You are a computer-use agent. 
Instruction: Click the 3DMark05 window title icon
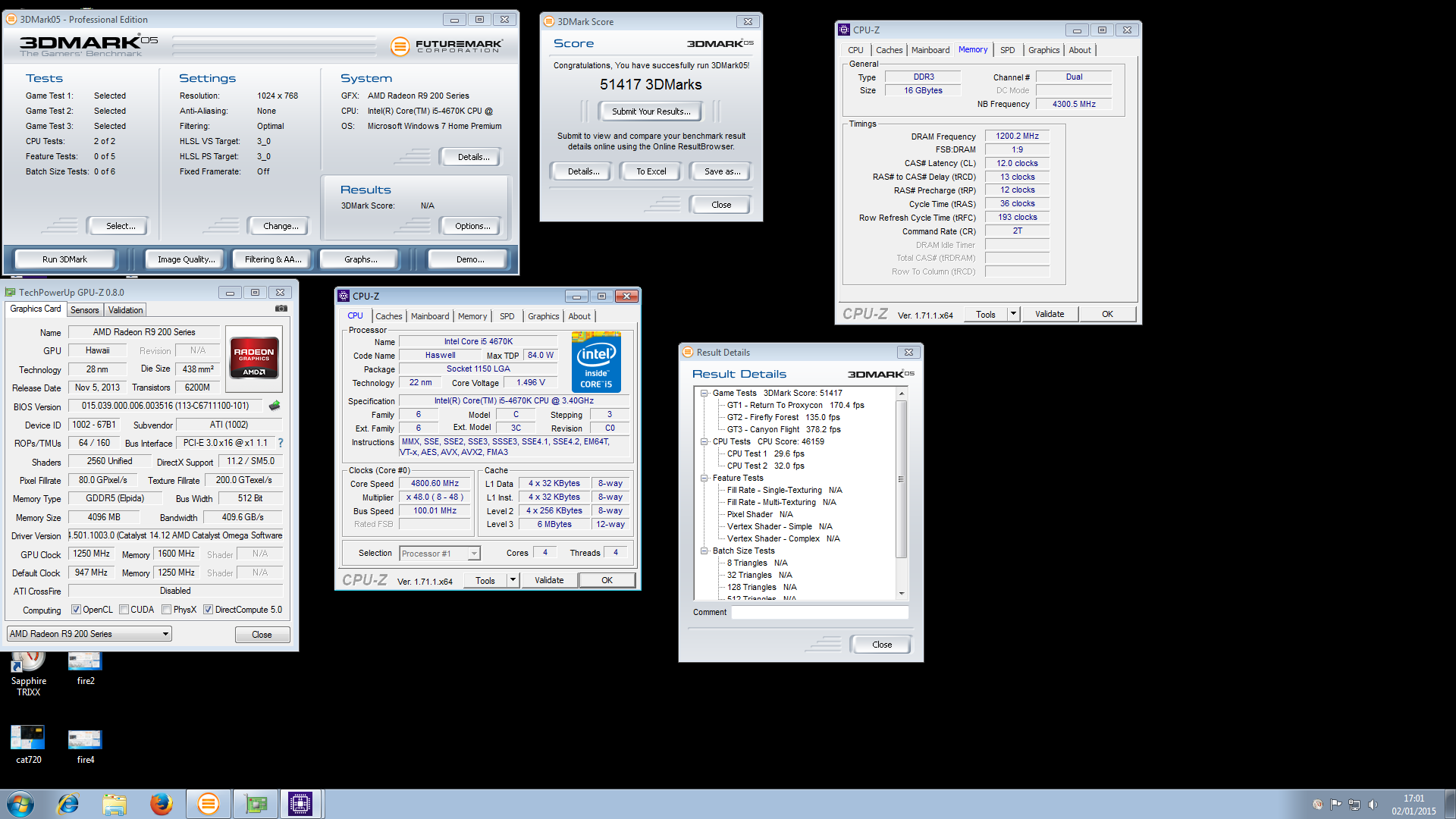(x=11, y=19)
